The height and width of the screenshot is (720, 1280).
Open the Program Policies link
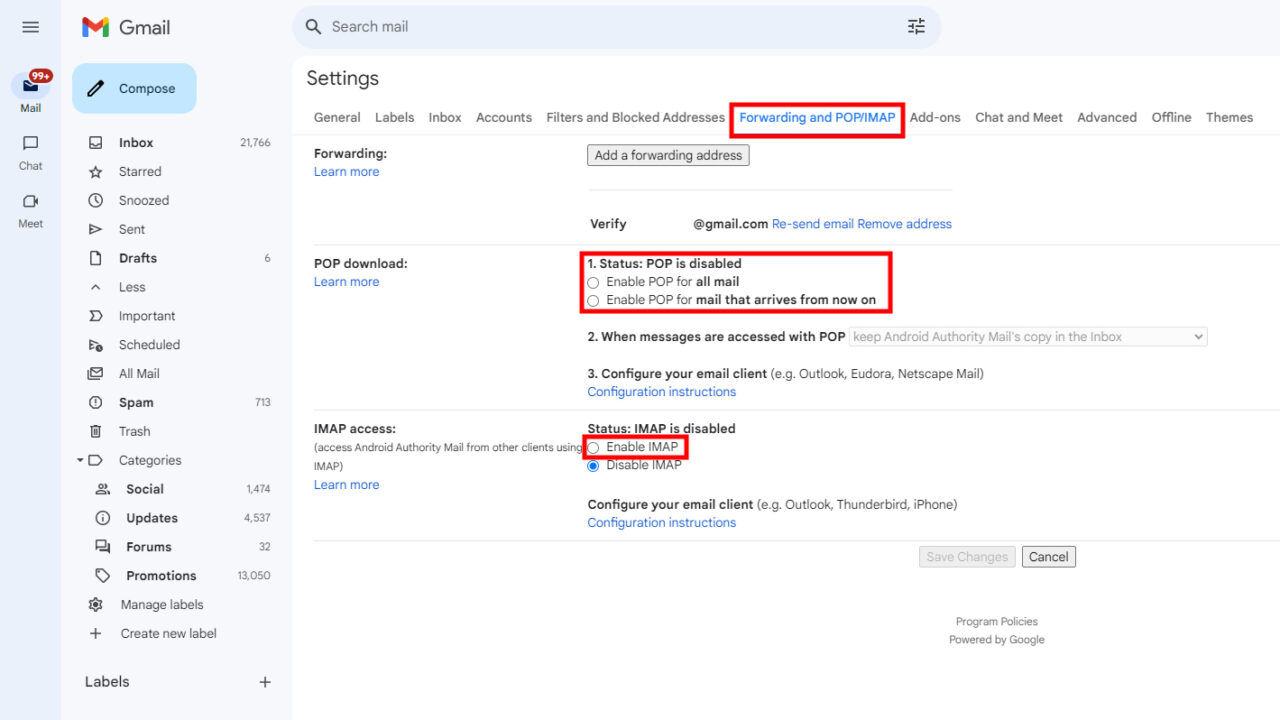point(997,622)
